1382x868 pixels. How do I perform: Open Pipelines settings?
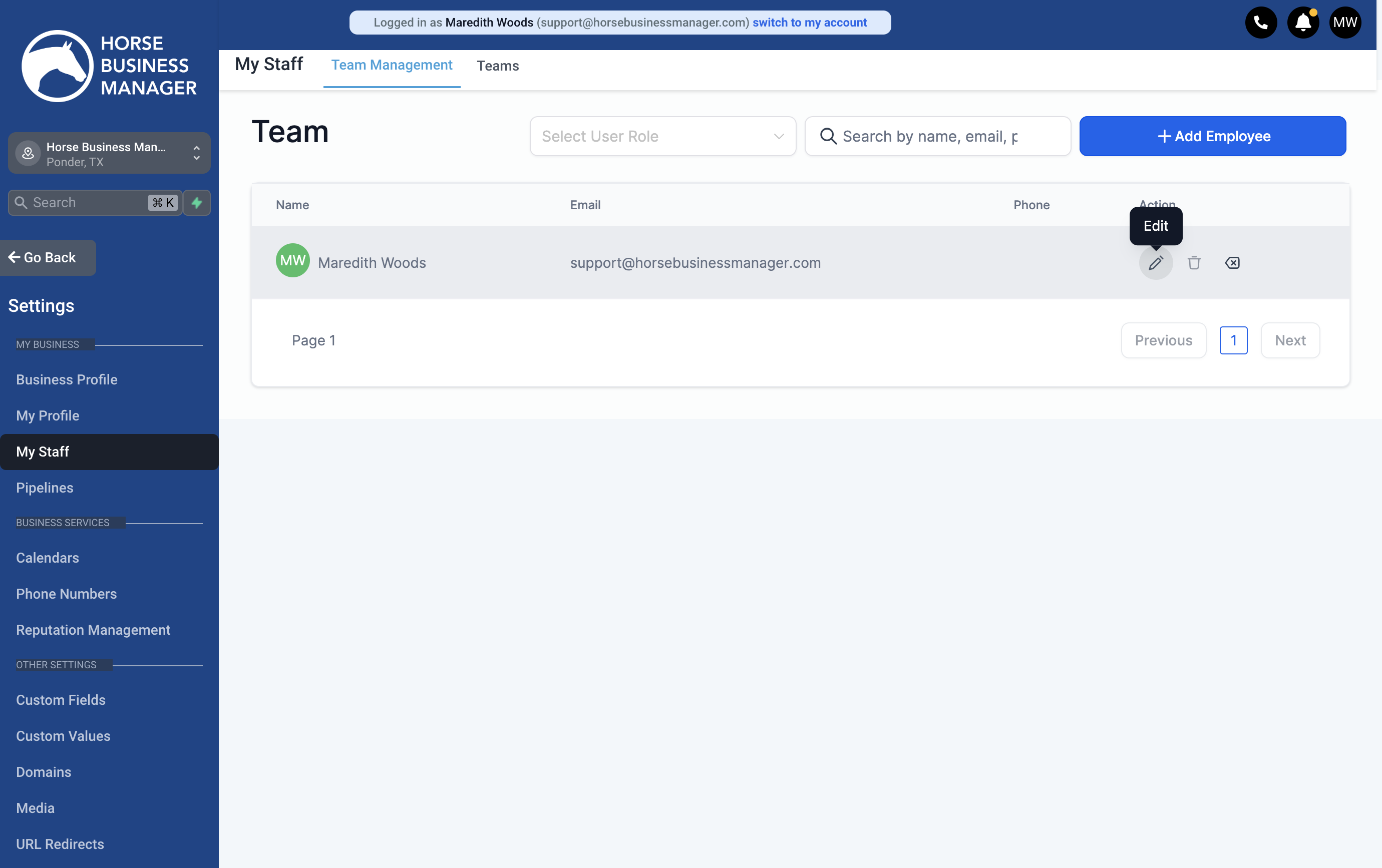45,488
